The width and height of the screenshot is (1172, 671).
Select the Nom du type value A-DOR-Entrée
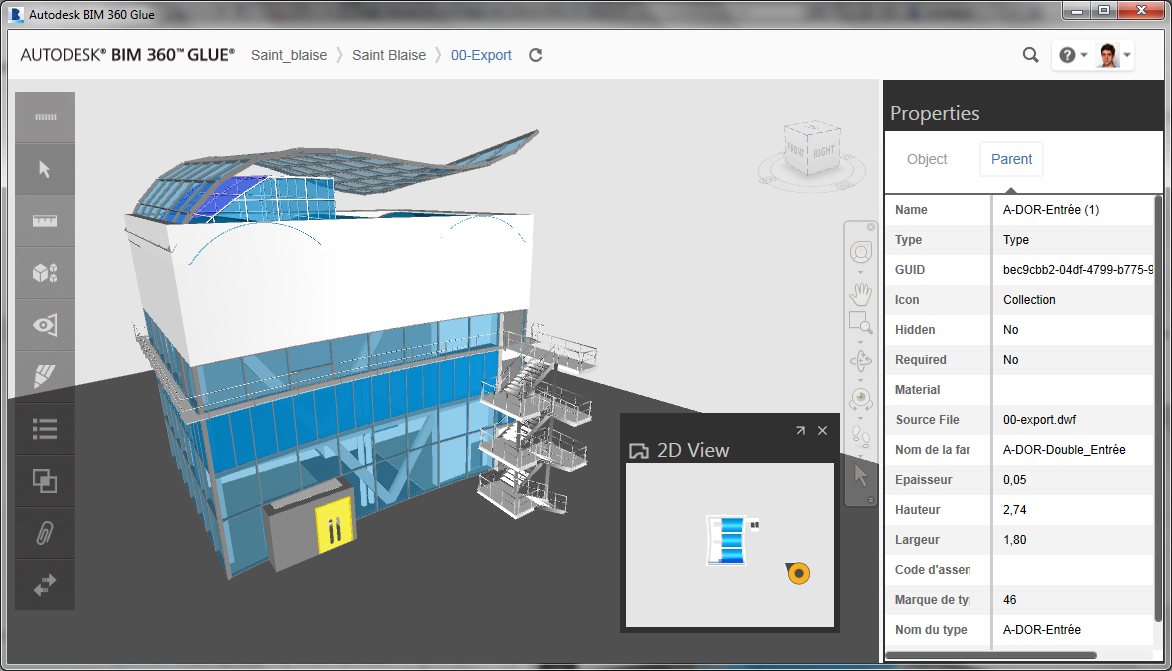pos(1042,630)
